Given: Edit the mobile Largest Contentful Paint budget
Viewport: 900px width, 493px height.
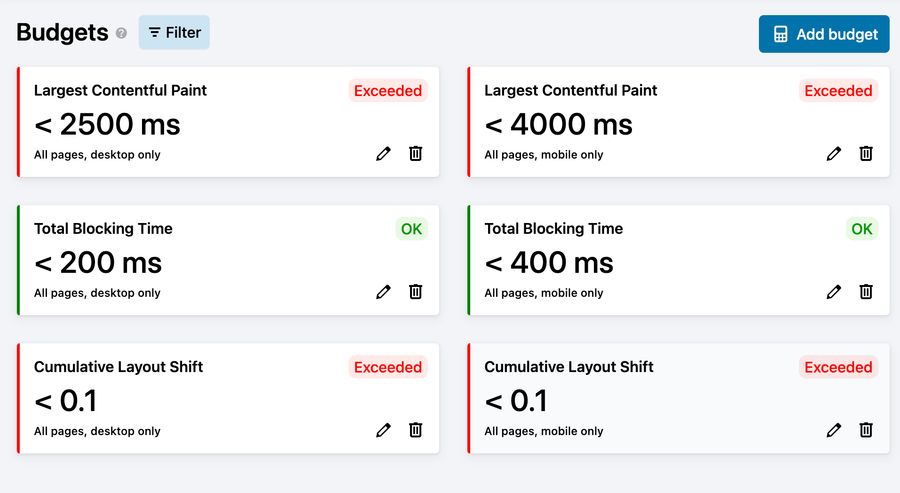Looking at the screenshot, I should tap(834, 154).
